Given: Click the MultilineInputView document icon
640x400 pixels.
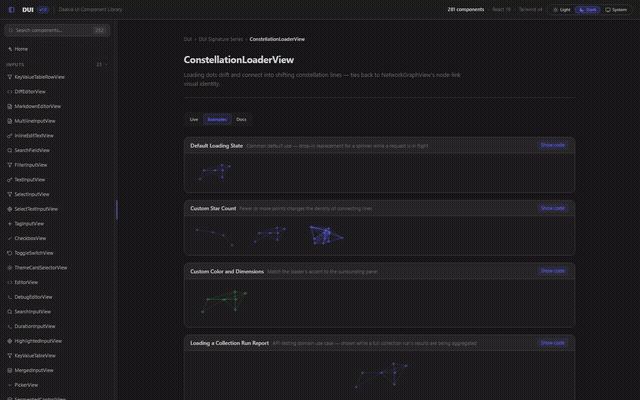Looking at the screenshot, I should pos(9,121).
